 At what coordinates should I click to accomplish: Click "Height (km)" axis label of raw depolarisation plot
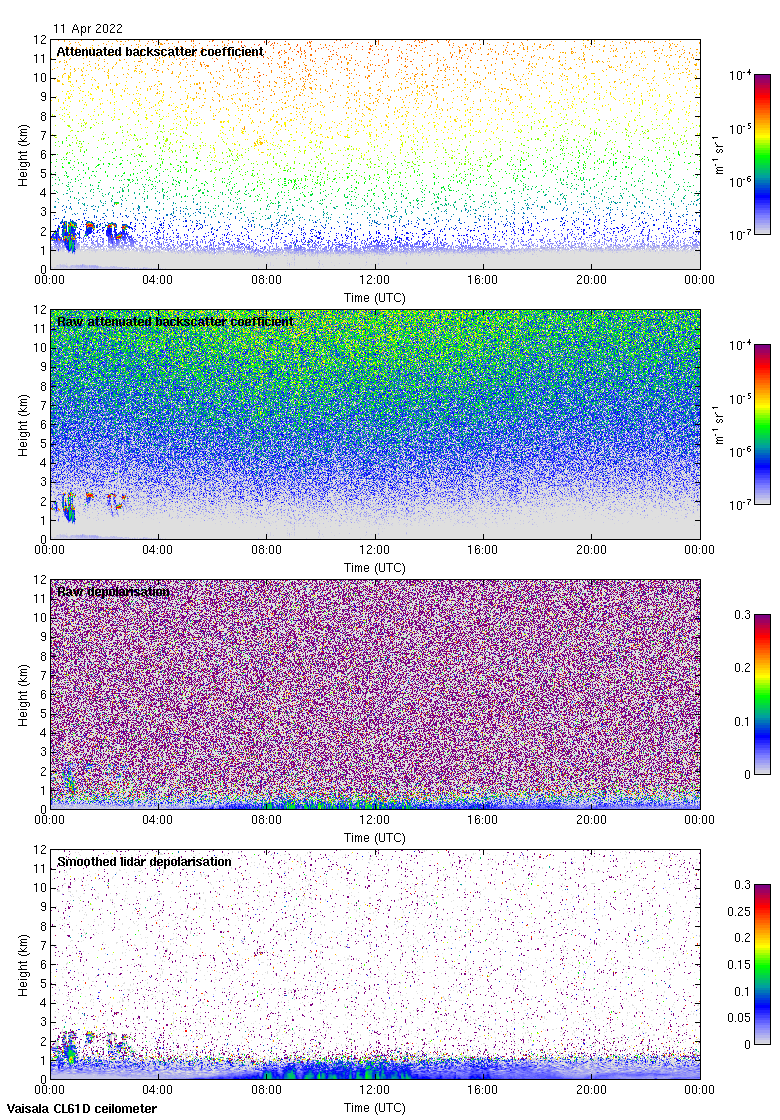click(23, 694)
